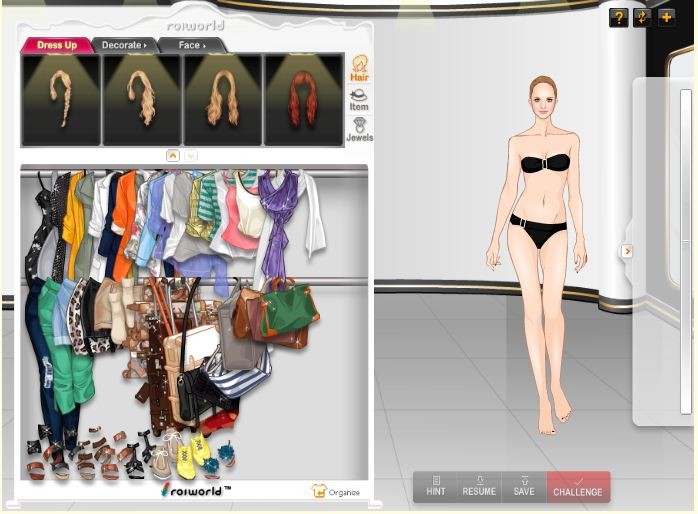The height and width of the screenshot is (514, 698).
Task: Click the SAVE button
Action: [x=524, y=486]
